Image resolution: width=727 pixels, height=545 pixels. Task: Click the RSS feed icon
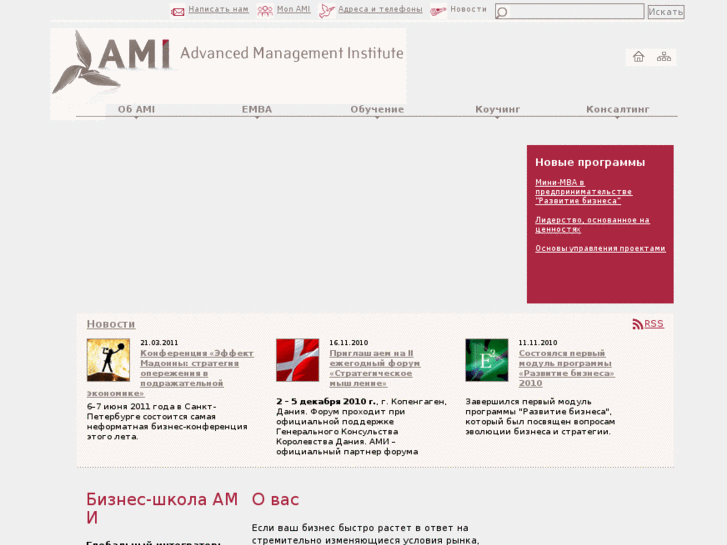coord(638,324)
